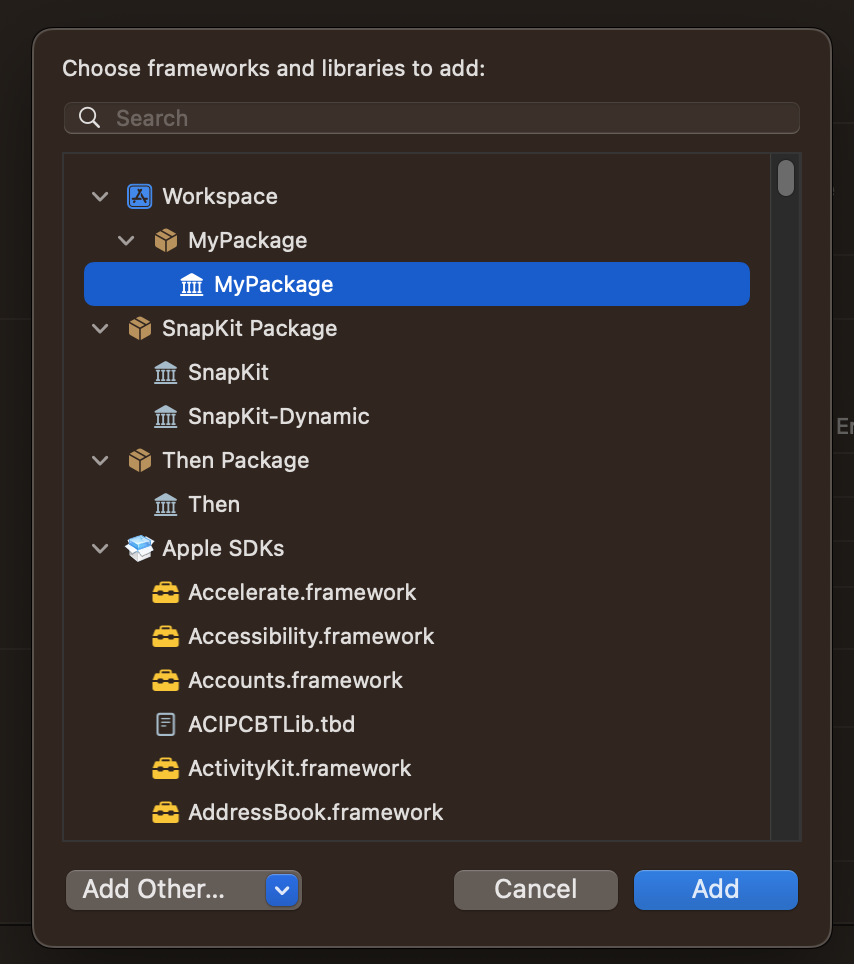
Task: Click the MyPackage parent box icon
Action: click(x=166, y=240)
